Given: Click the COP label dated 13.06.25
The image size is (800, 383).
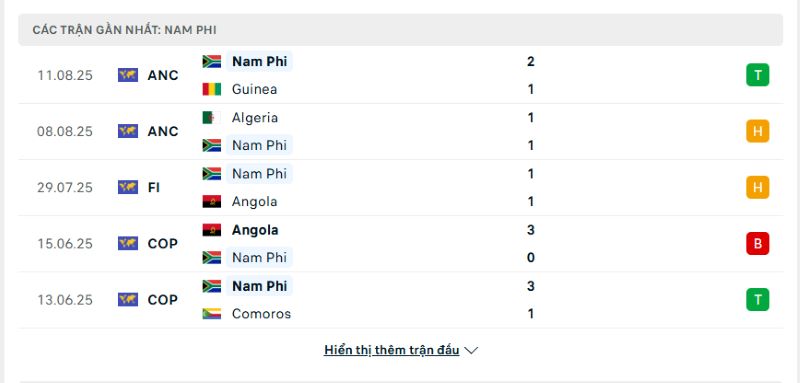Looking at the screenshot, I should click(x=163, y=300).
